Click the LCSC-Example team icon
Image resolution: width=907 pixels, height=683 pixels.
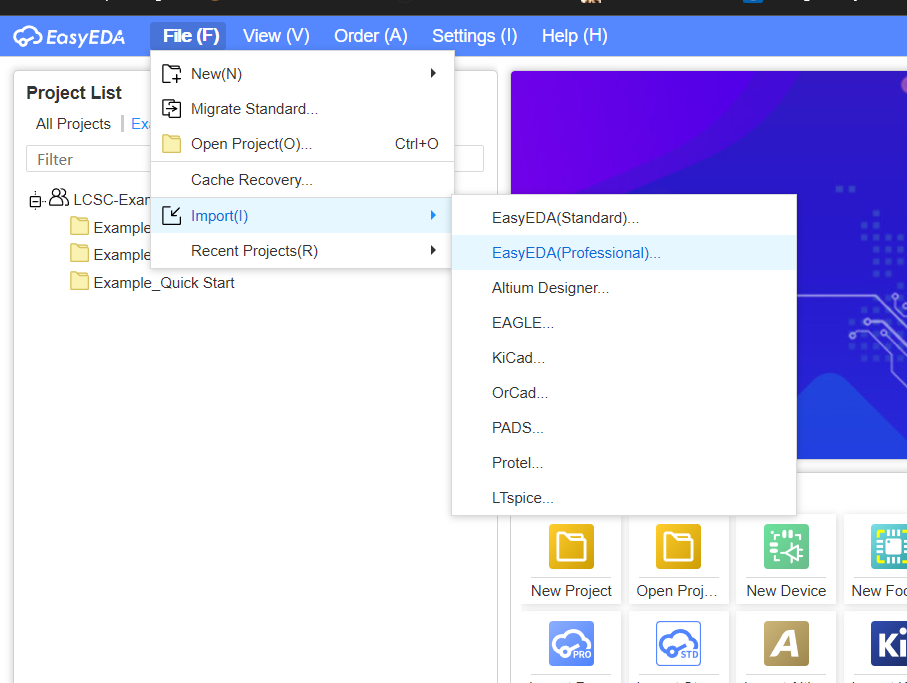point(58,197)
